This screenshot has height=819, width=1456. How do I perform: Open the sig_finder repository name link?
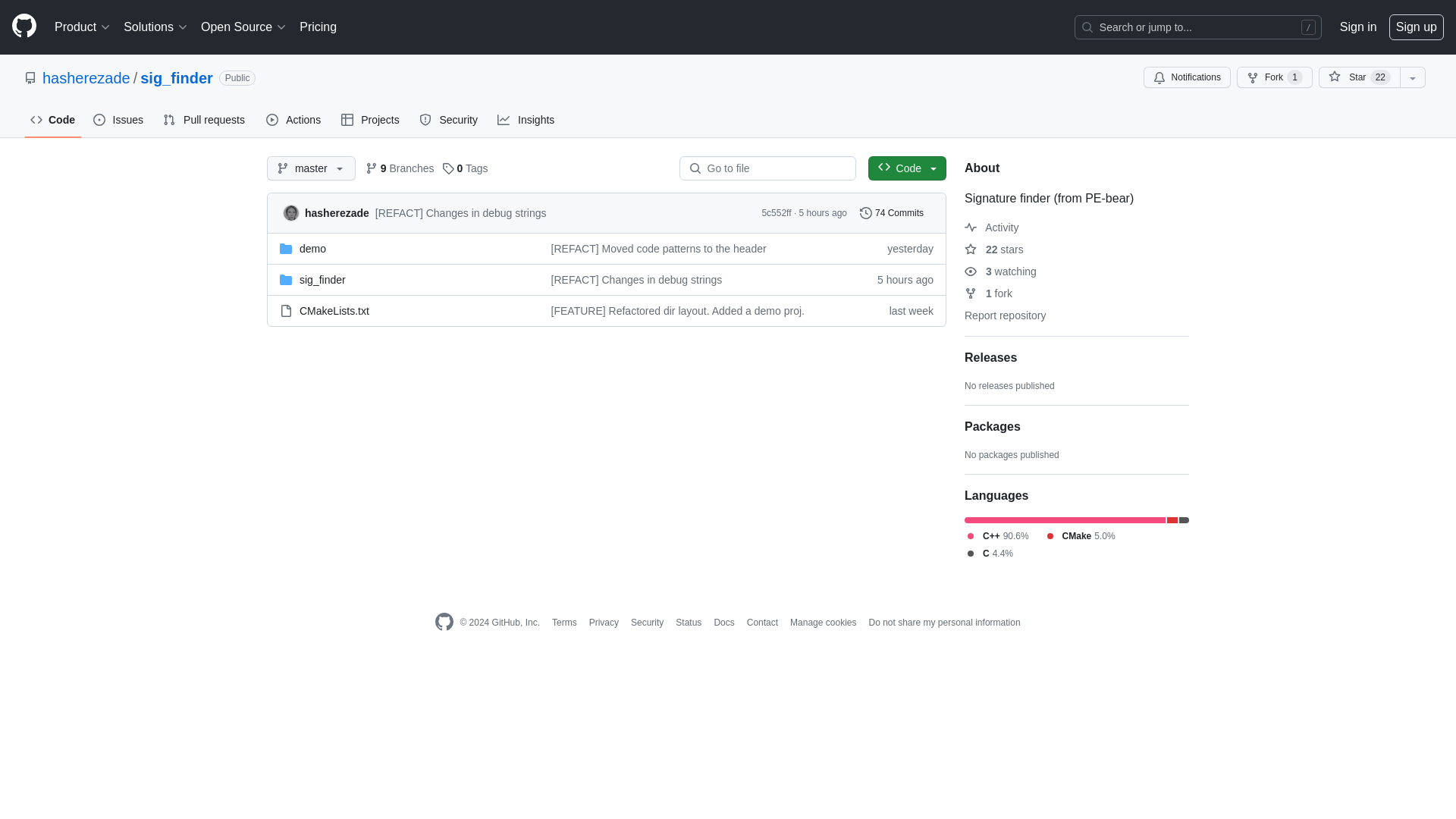point(177,78)
